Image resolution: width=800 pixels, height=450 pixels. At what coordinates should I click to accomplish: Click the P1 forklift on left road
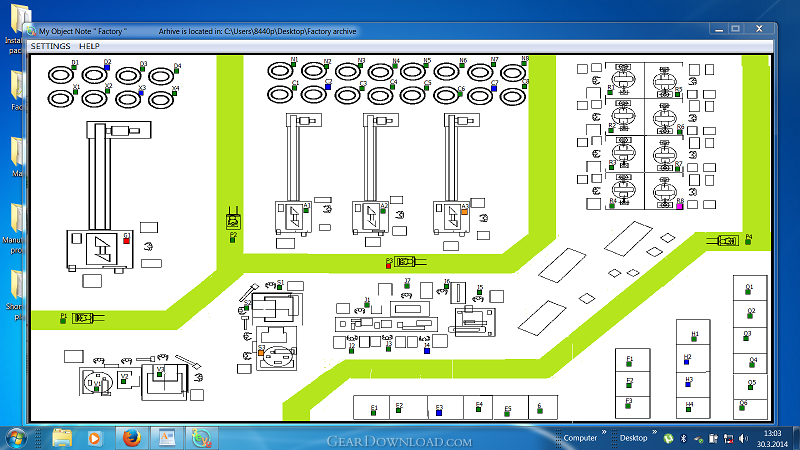pos(83,318)
